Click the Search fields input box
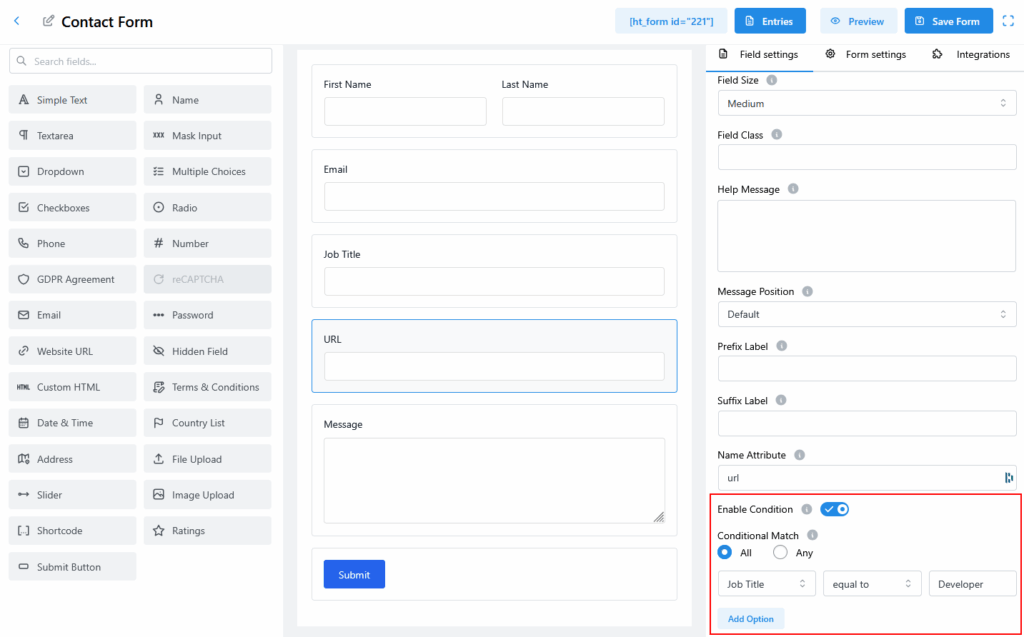 [140, 61]
